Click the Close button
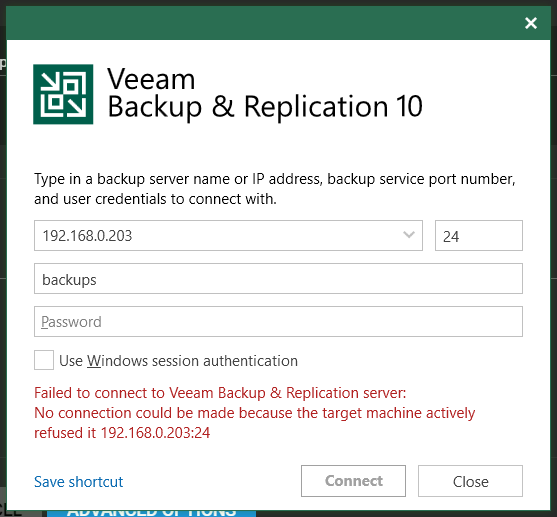This screenshot has height=517, width=557. tap(470, 481)
